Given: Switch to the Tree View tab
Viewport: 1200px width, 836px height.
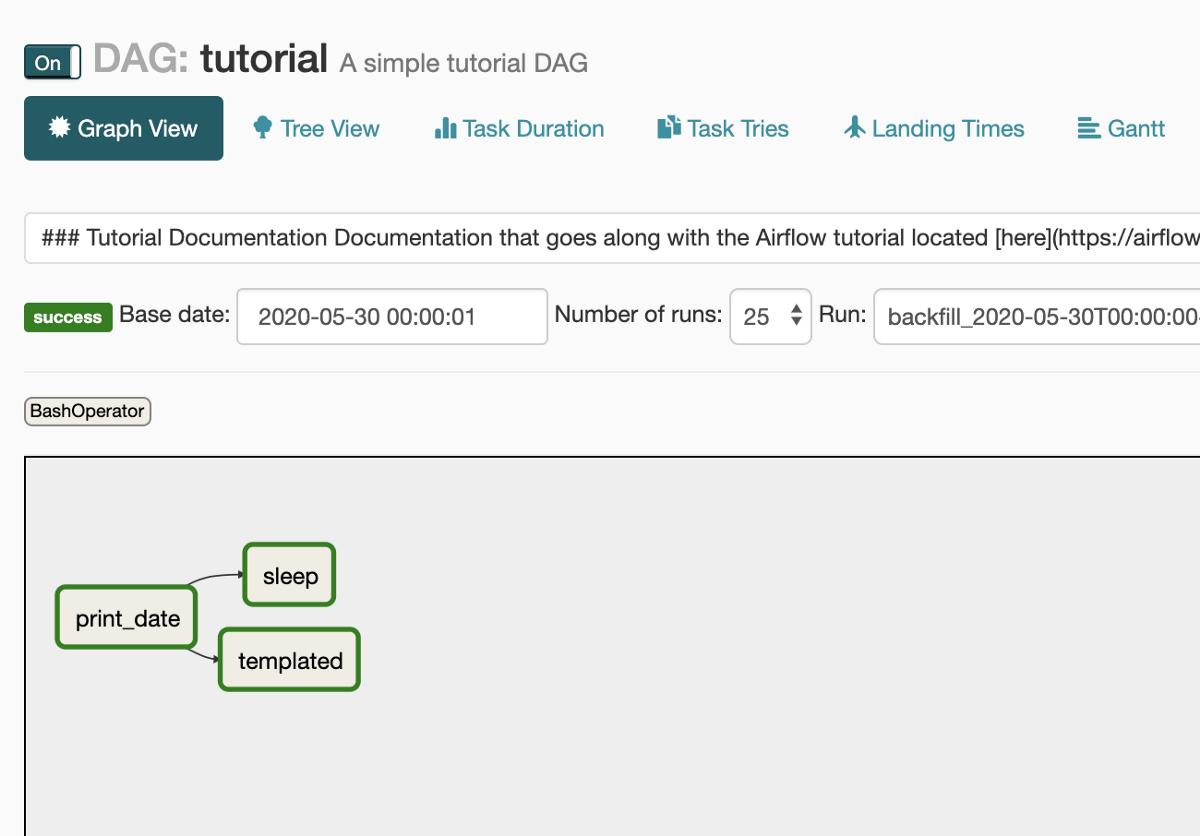Looking at the screenshot, I should [x=317, y=128].
